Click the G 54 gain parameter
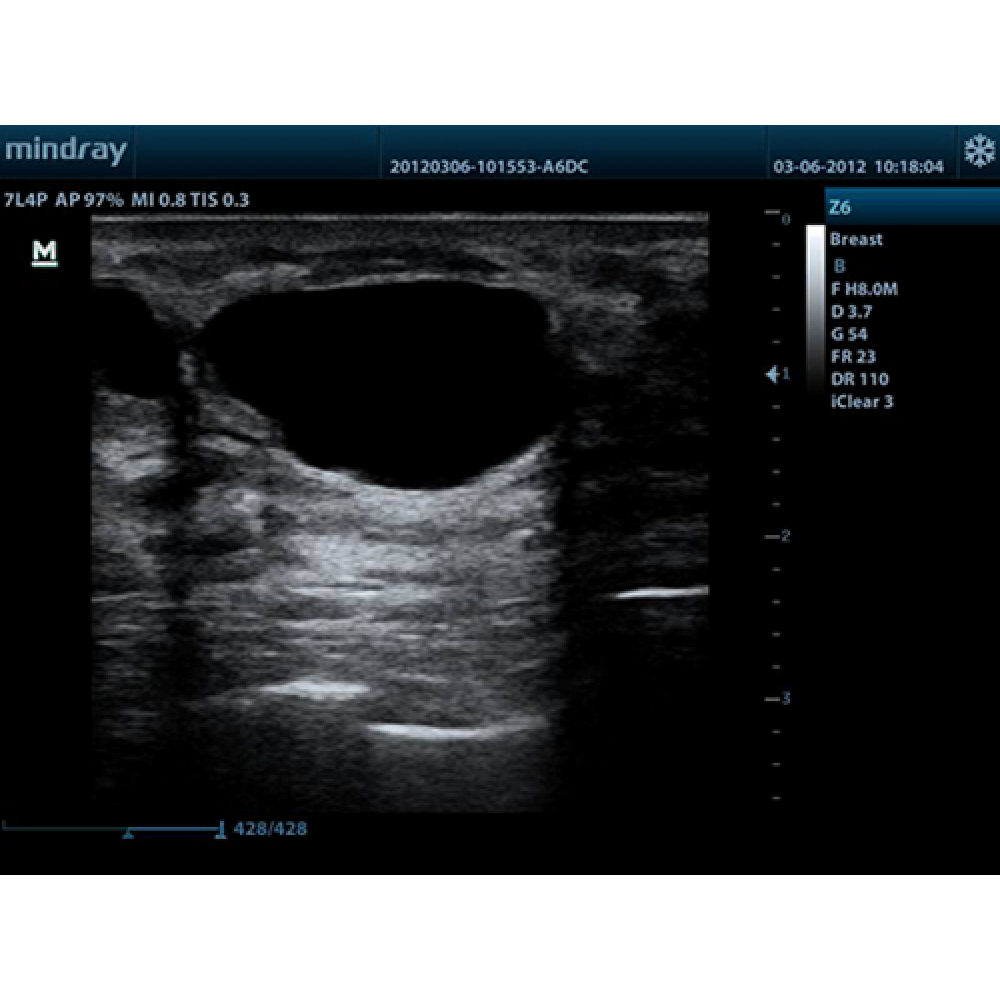This screenshot has width=1000, height=1000. pos(849,334)
